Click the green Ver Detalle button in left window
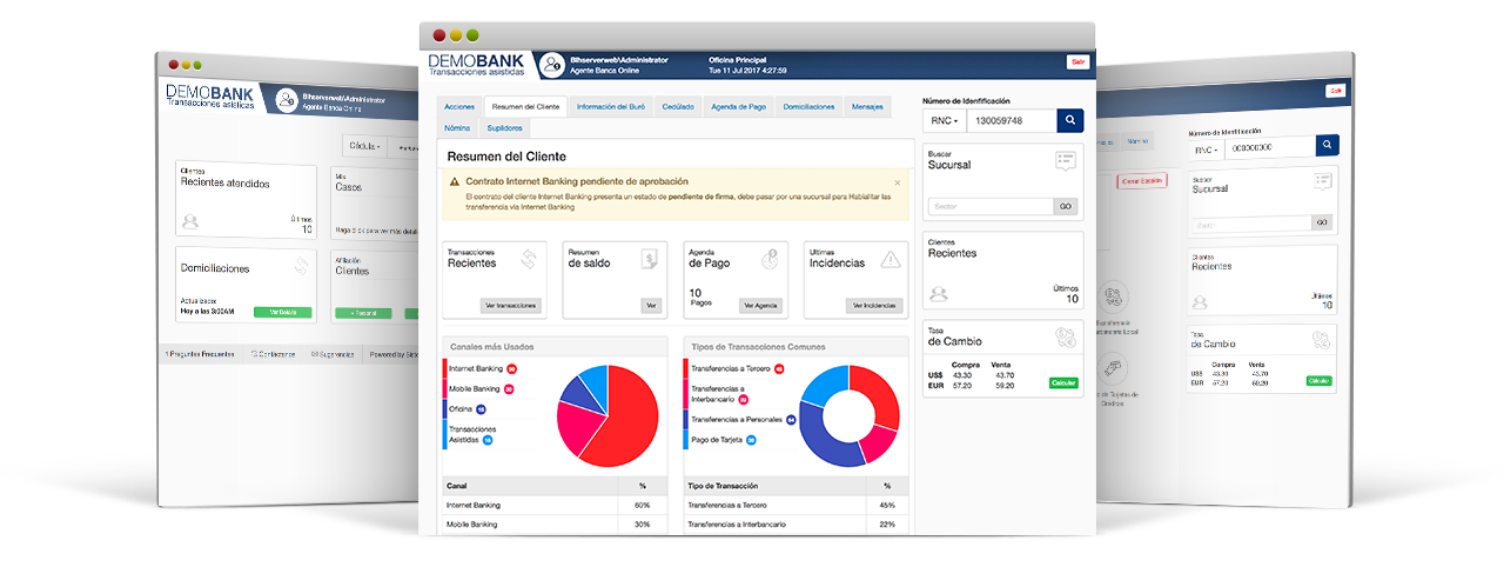 click(x=283, y=312)
